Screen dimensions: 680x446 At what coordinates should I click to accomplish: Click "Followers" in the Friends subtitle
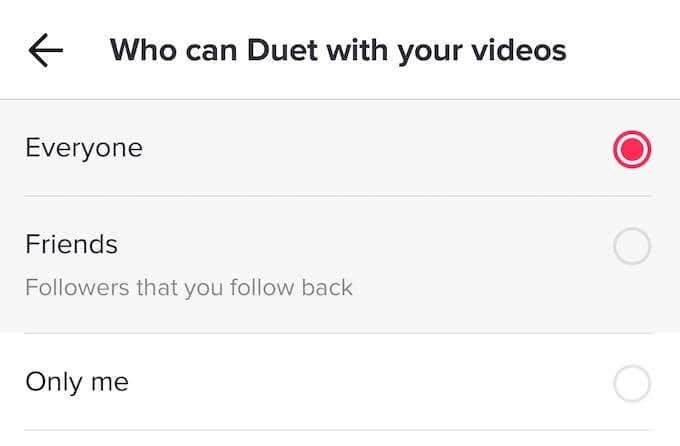click(70, 289)
